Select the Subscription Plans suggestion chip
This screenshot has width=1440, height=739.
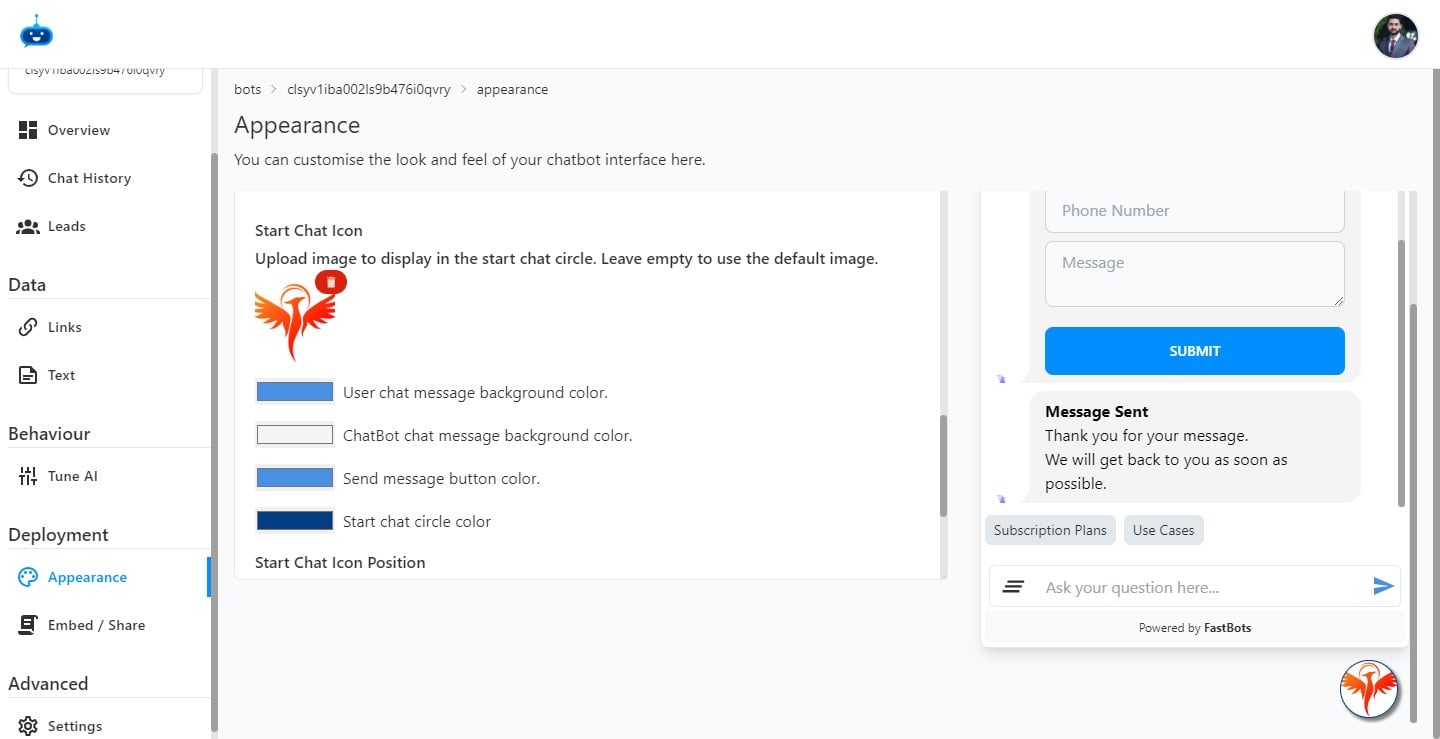click(x=1050, y=530)
